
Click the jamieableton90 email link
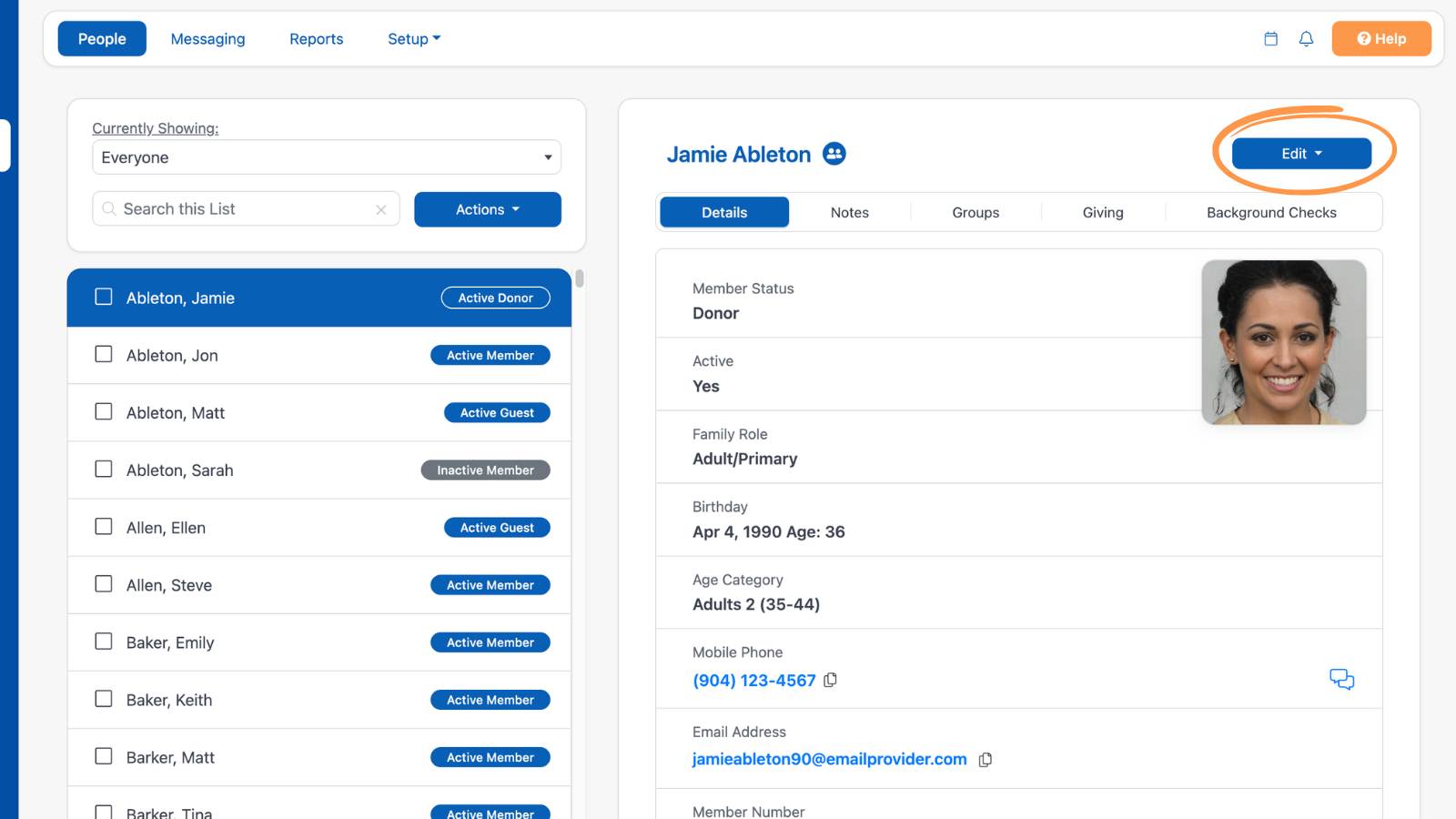[x=829, y=759]
